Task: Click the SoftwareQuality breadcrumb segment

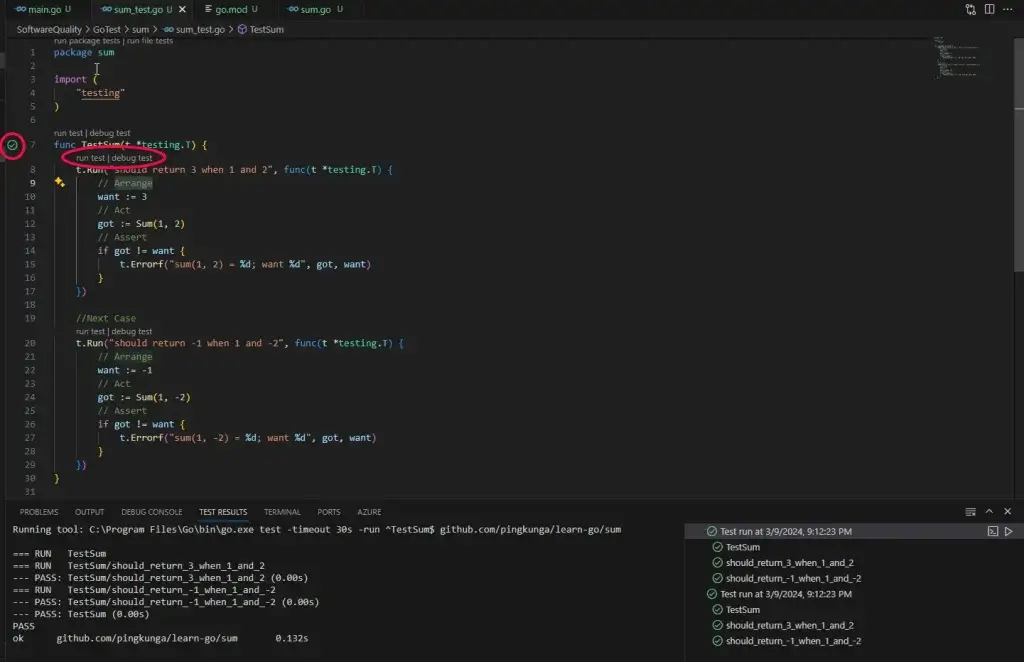Action: tap(49, 29)
